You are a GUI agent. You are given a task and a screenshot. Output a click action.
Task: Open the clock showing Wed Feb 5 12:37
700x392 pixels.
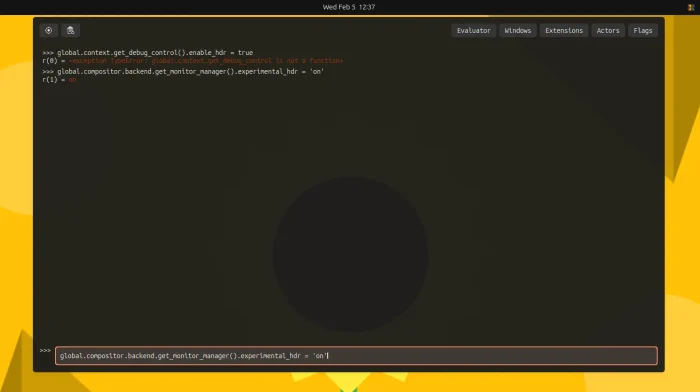click(349, 7)
